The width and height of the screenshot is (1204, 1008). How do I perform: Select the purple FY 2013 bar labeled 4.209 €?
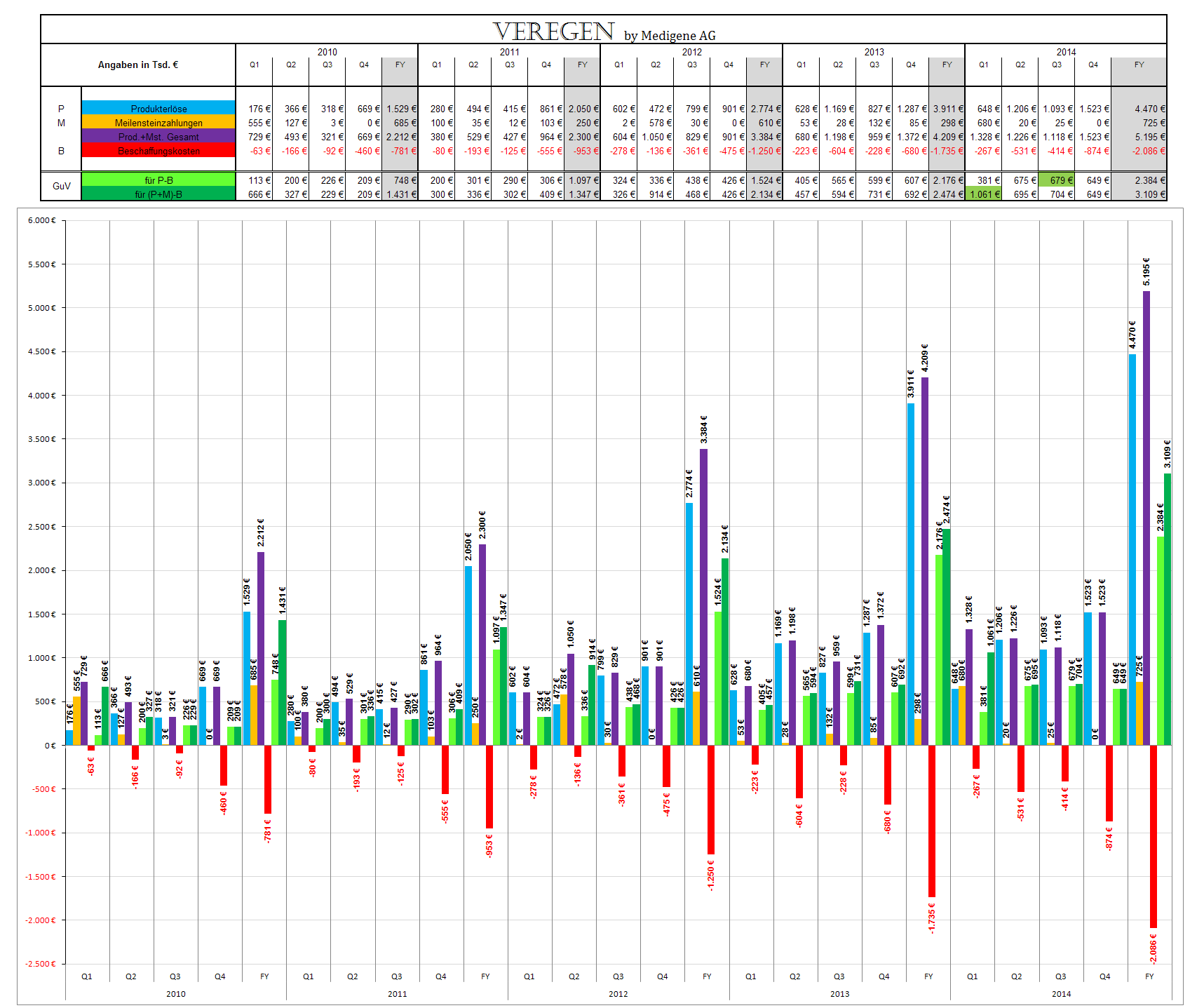pyautogui.click(x=925, y=561)
